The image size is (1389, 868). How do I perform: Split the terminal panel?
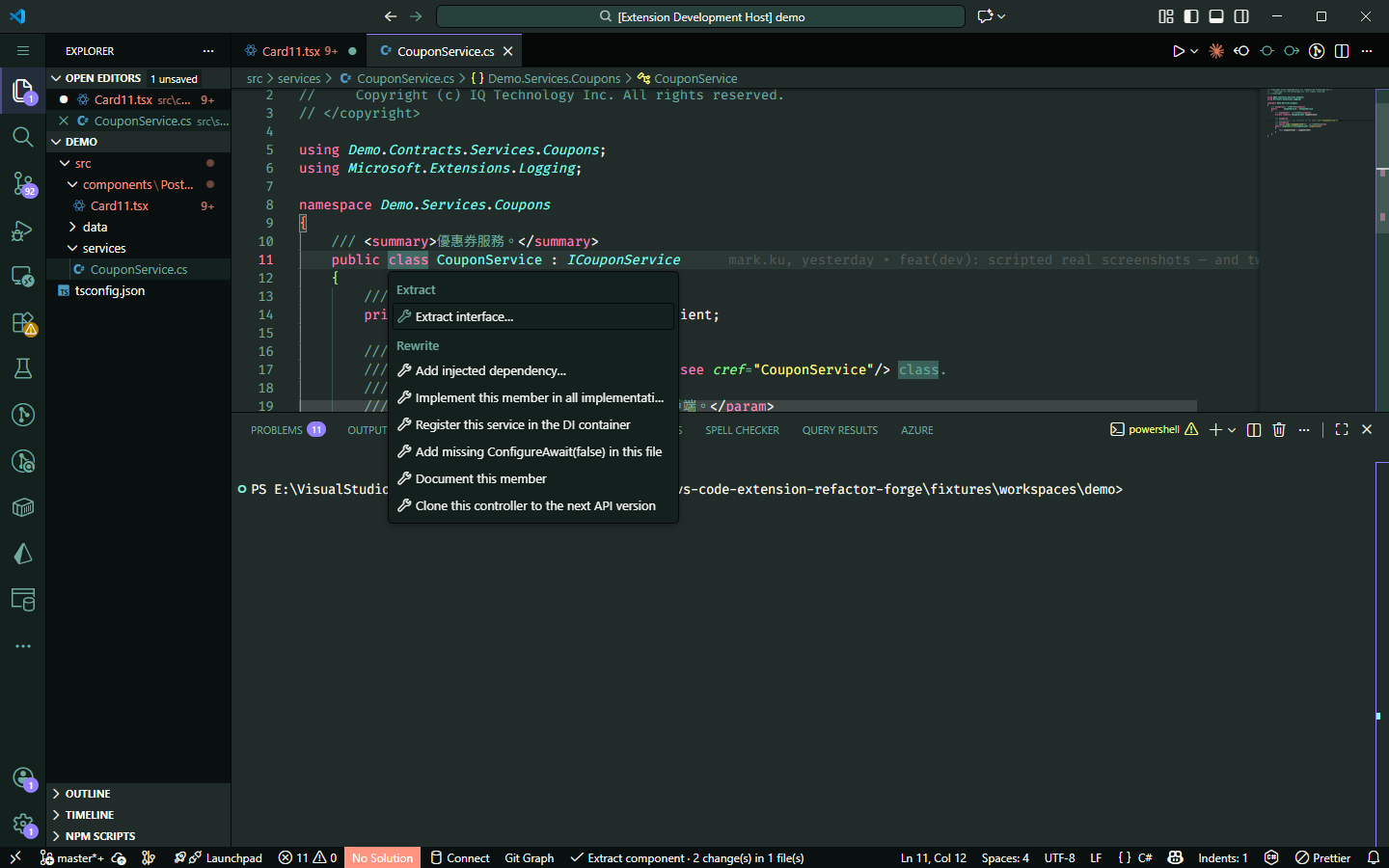tap(1254, 430)
